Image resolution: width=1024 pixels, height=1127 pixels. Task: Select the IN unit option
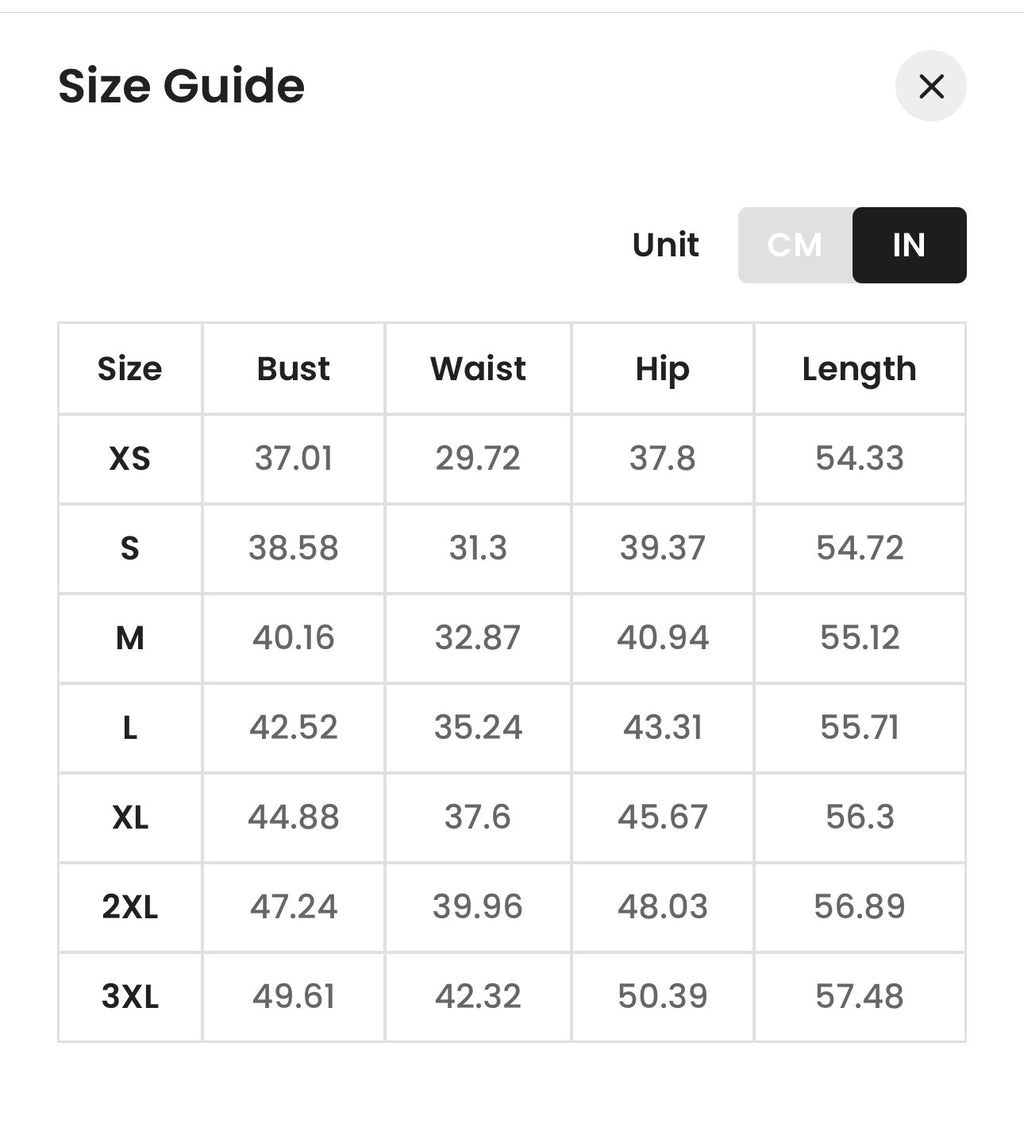[909, 245]
